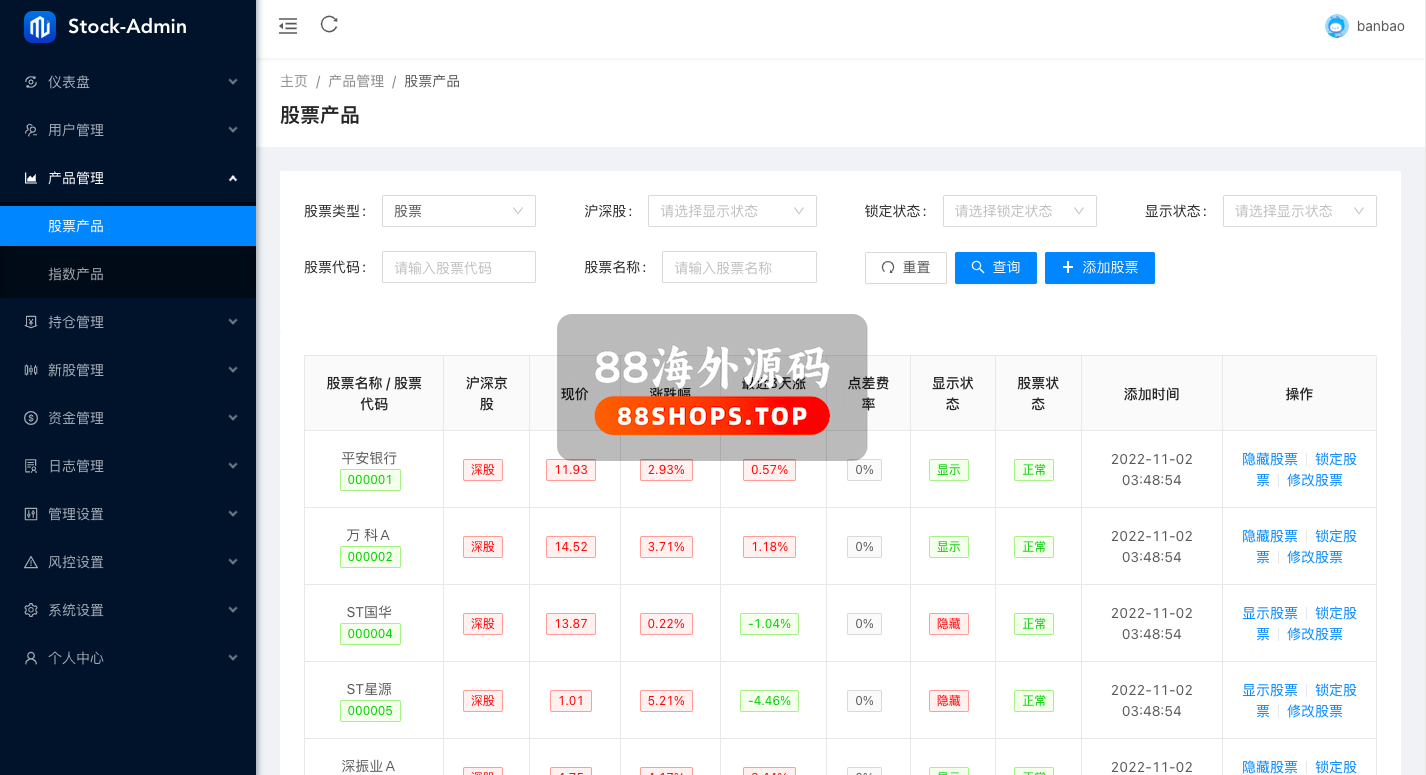
Task: Show the ST国华 stock via 显示股票
Action: pos(1269,613)
